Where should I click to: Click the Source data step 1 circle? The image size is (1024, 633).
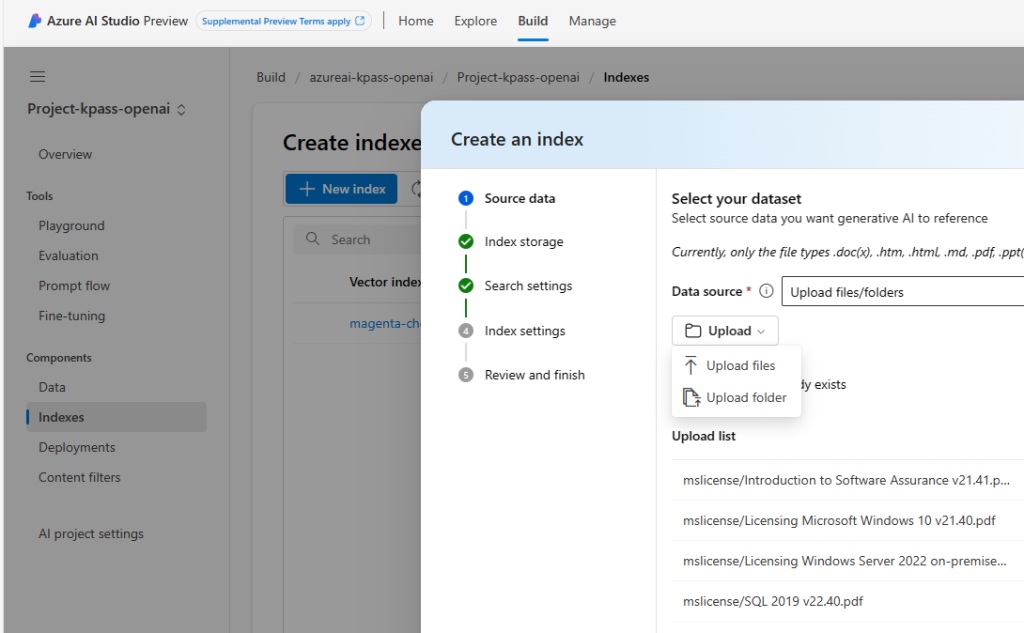[x=466, y=198]
